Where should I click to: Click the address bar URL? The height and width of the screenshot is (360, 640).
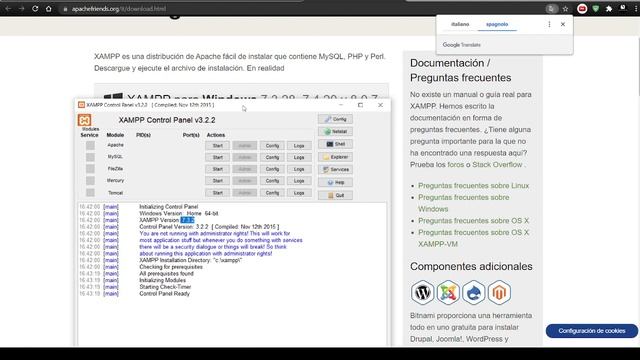[119, 9]
